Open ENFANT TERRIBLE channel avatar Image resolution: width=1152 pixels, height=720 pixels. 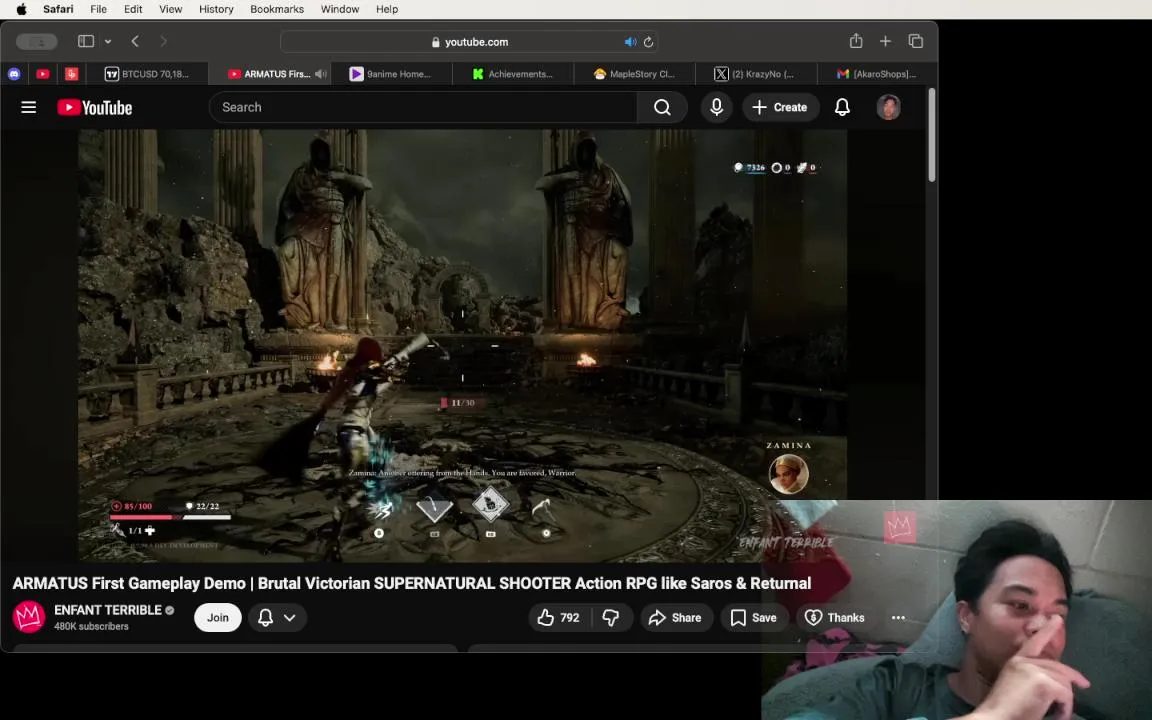pyautogui.click(x=29, y=616)
